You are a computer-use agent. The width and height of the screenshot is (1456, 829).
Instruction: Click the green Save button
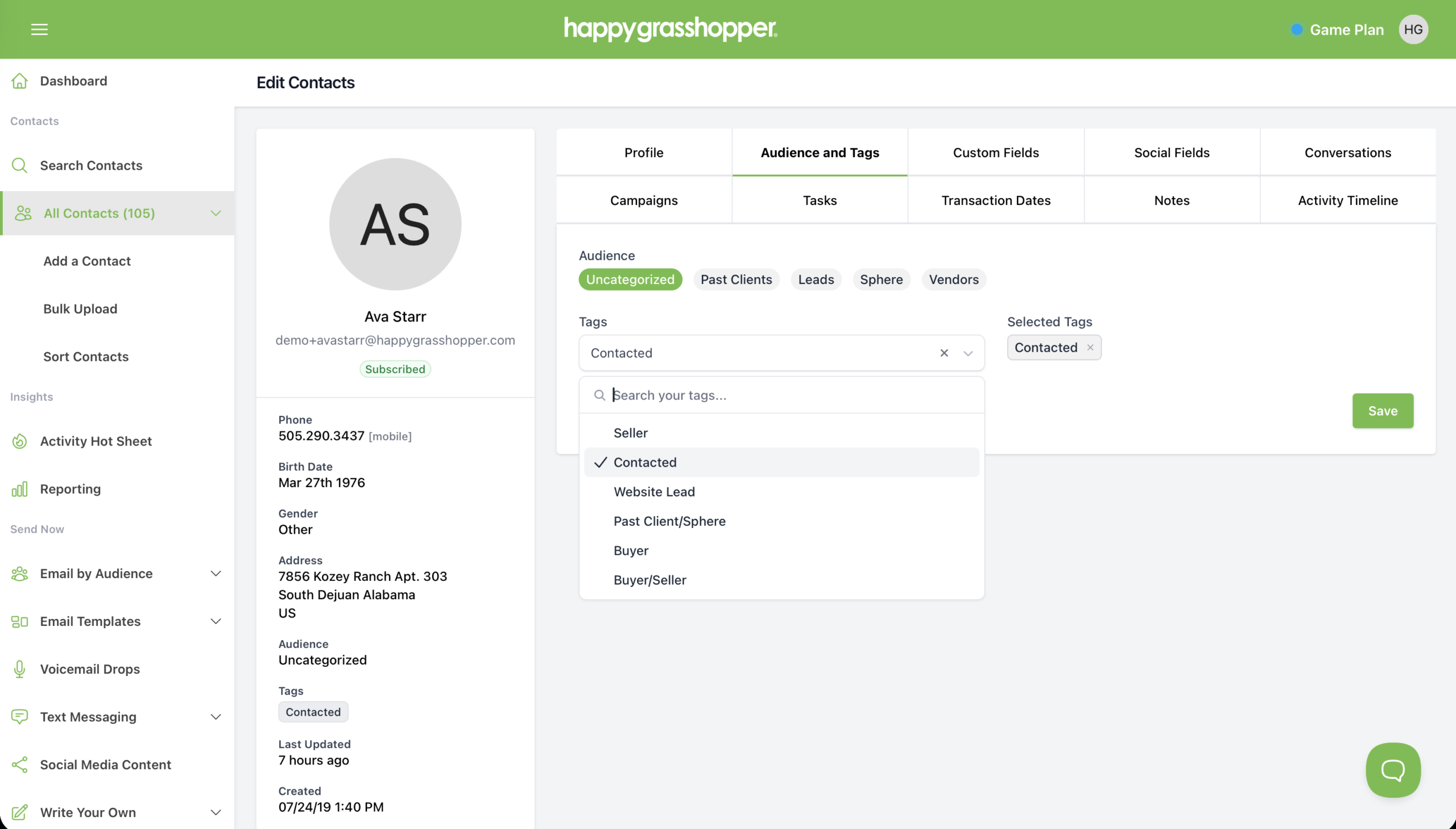(1382, 411)
